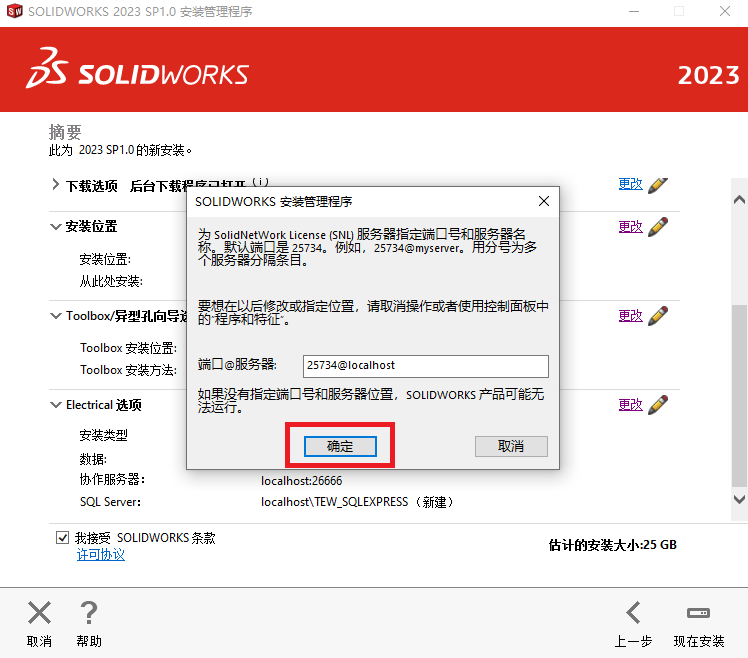The image size is (748, 658).
Task: Click the 从此处安装: label
Action: click(111, 281)
